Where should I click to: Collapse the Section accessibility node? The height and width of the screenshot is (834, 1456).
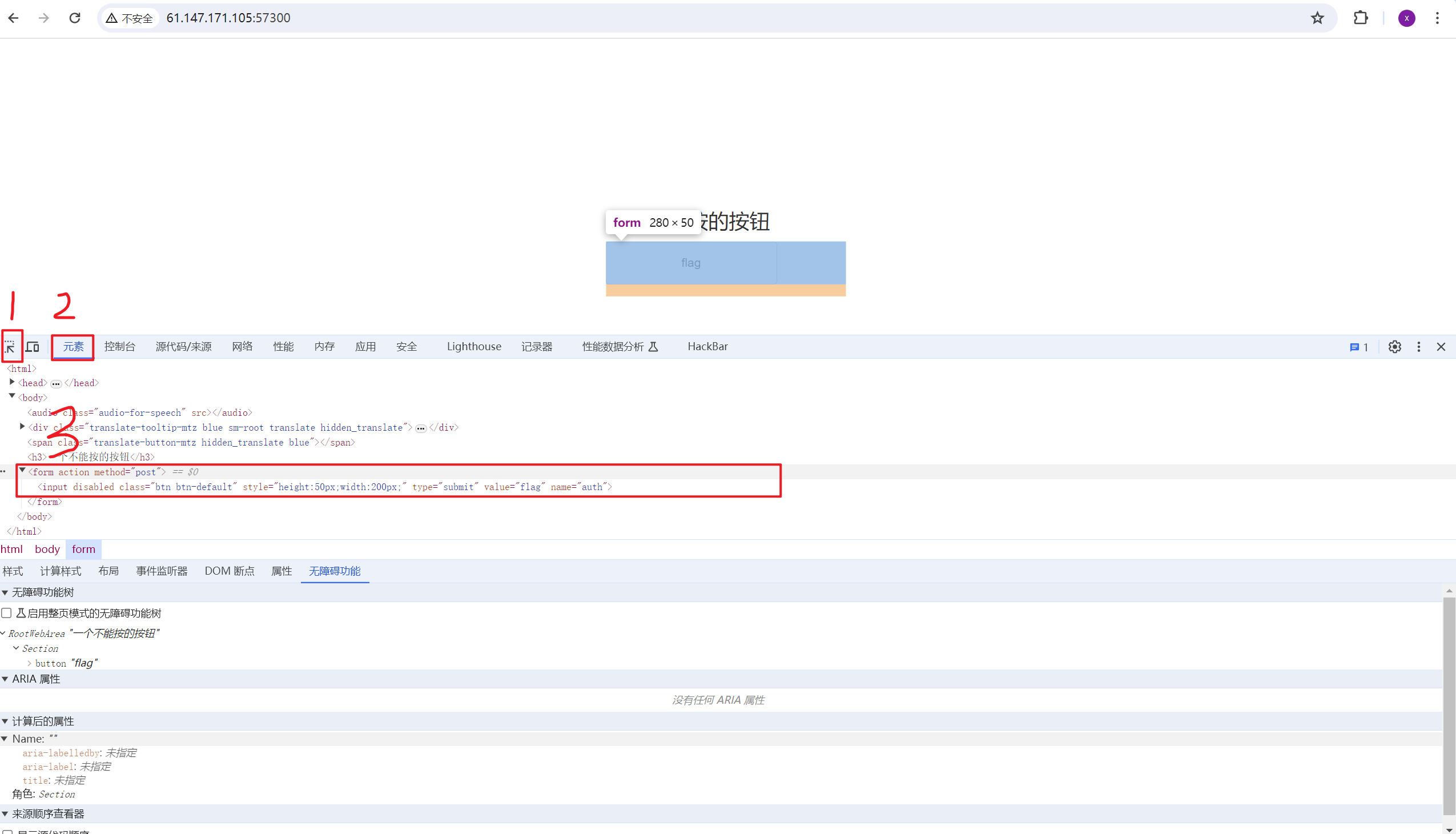pos(16,648)
